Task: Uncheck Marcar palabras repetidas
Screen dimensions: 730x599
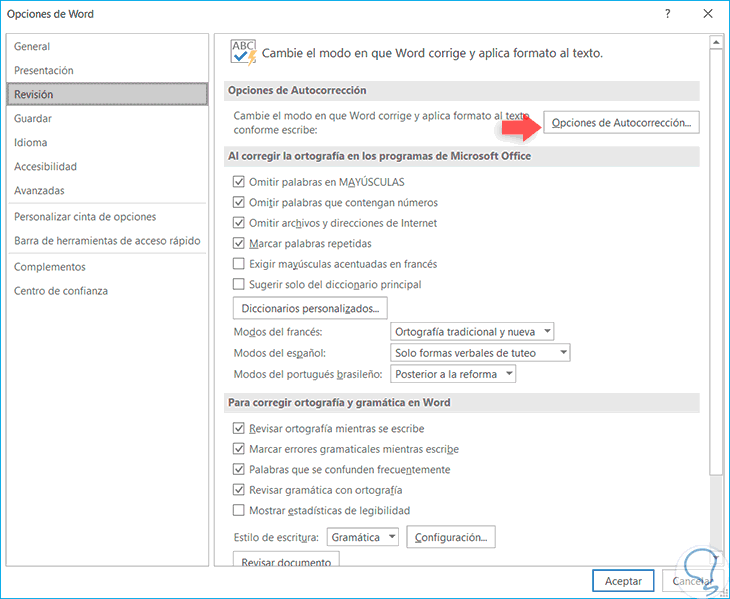Action: click(x=238, y=243)
